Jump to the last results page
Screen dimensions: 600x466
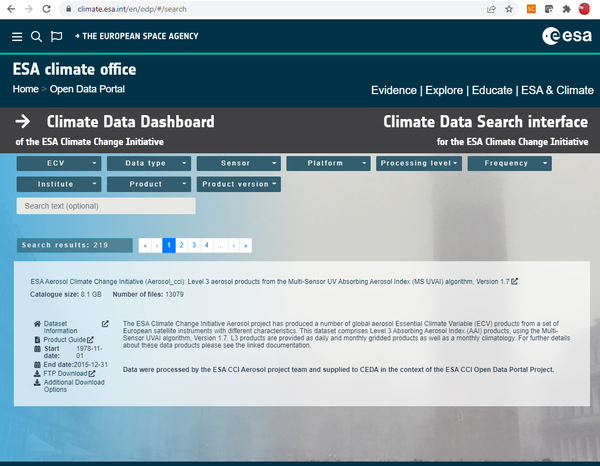pos(246,245)
